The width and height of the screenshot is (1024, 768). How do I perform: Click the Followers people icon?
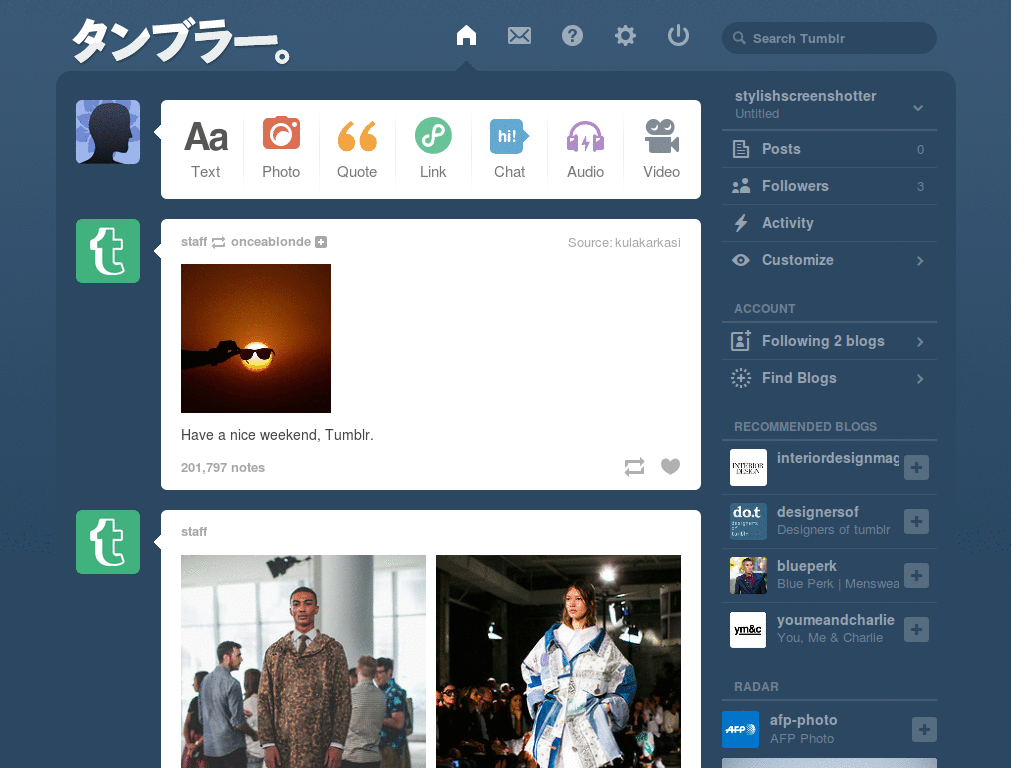click(741, 186)
